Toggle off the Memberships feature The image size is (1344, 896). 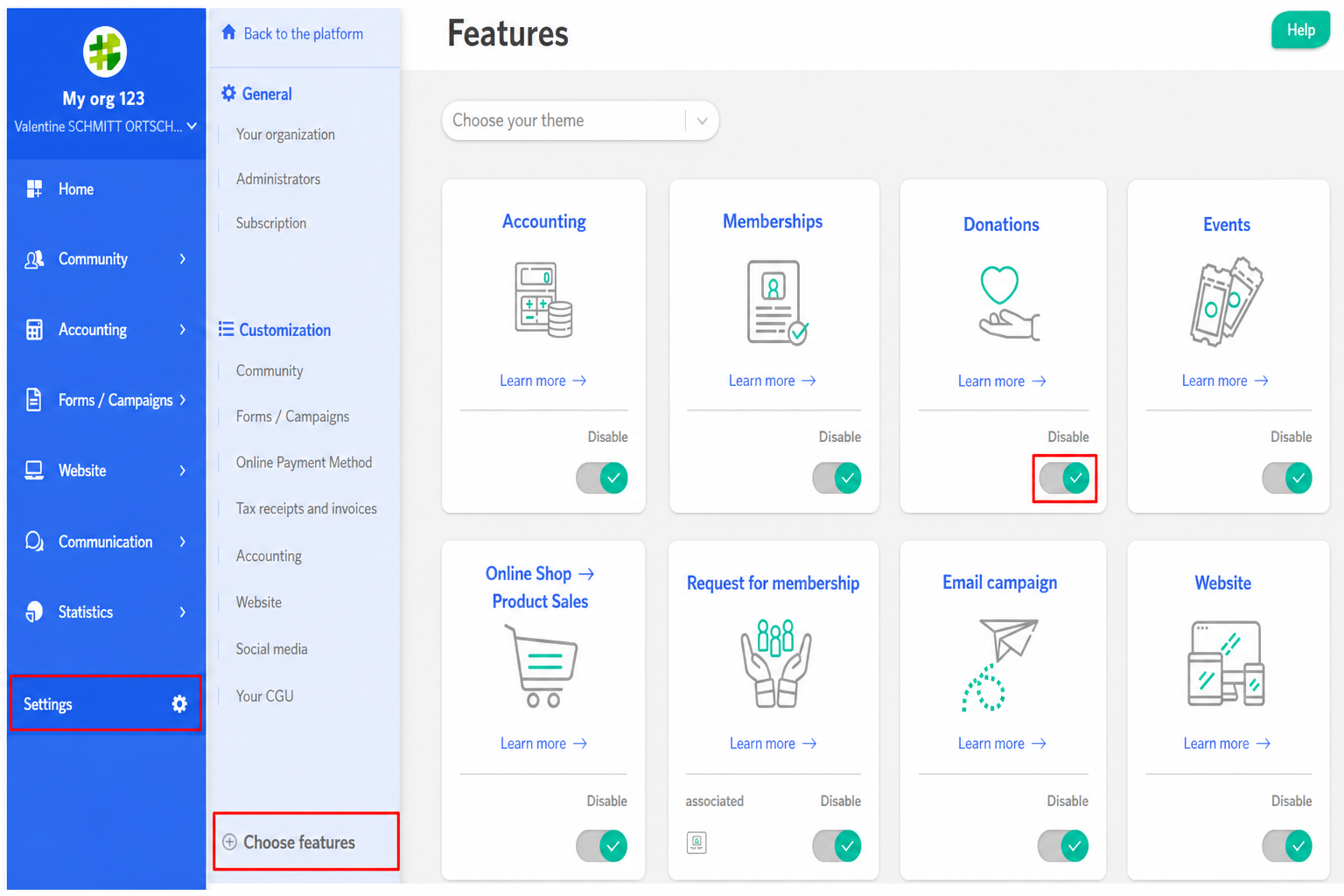[x=837, y=478]
